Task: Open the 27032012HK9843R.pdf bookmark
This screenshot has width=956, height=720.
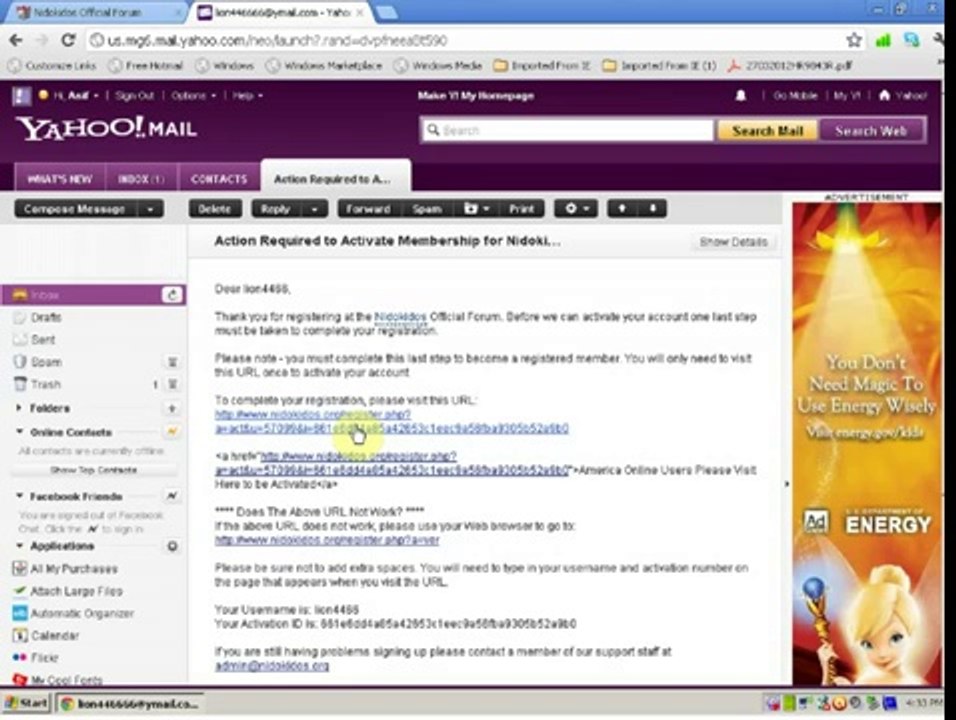Action: [x=791, y=66]
